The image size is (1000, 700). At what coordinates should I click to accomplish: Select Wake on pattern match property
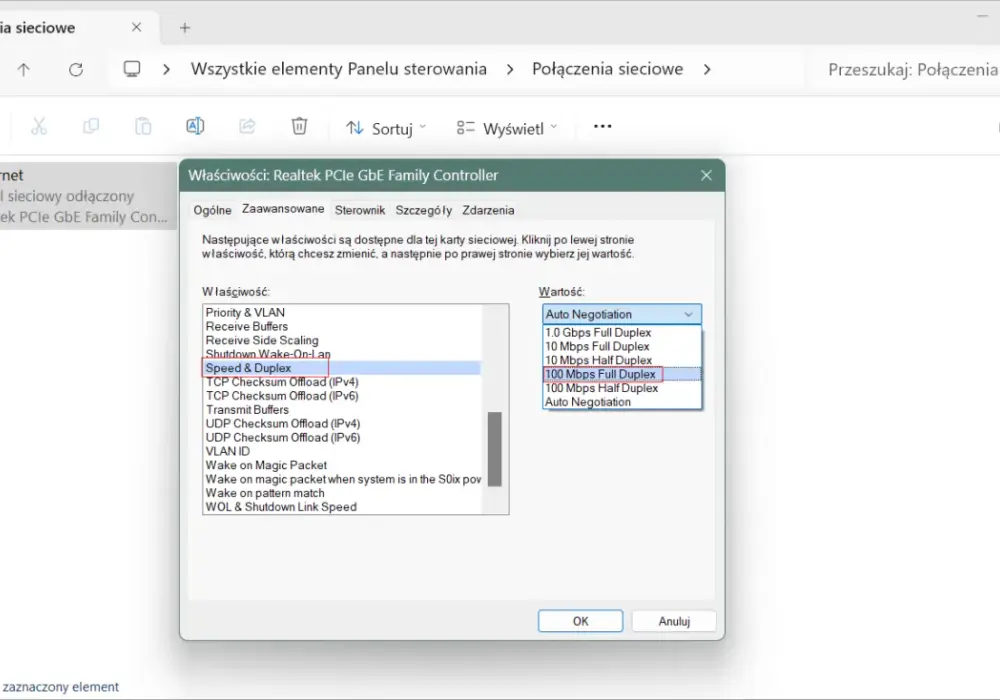pos(342,493)
